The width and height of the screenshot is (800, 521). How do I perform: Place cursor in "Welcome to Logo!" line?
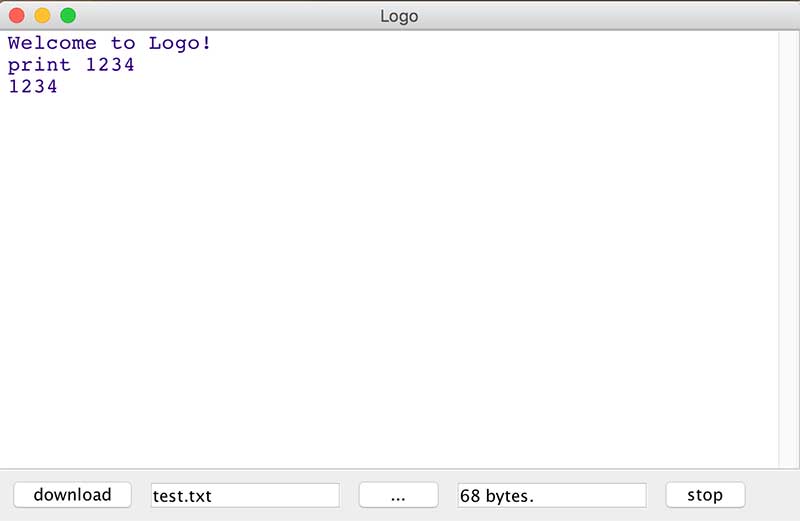109,43
